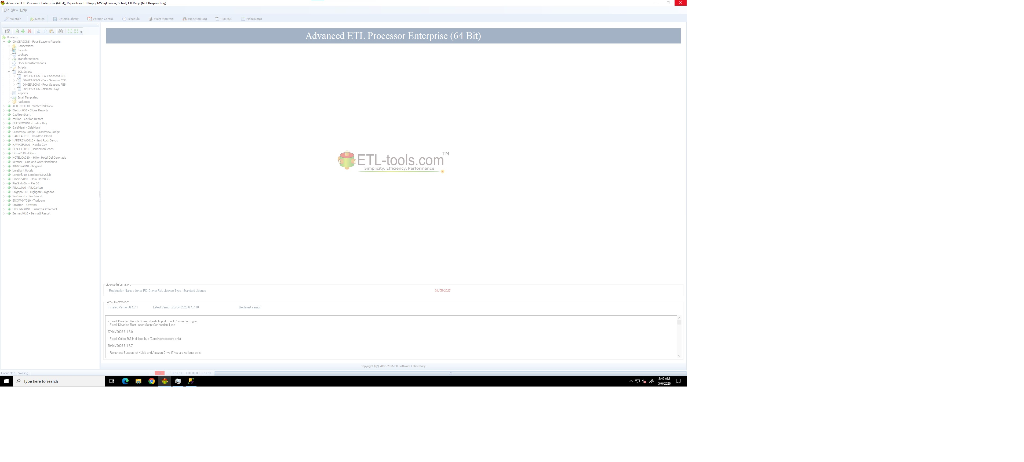Open Task View from the taskbar
1024x462 pixels.
112,381
